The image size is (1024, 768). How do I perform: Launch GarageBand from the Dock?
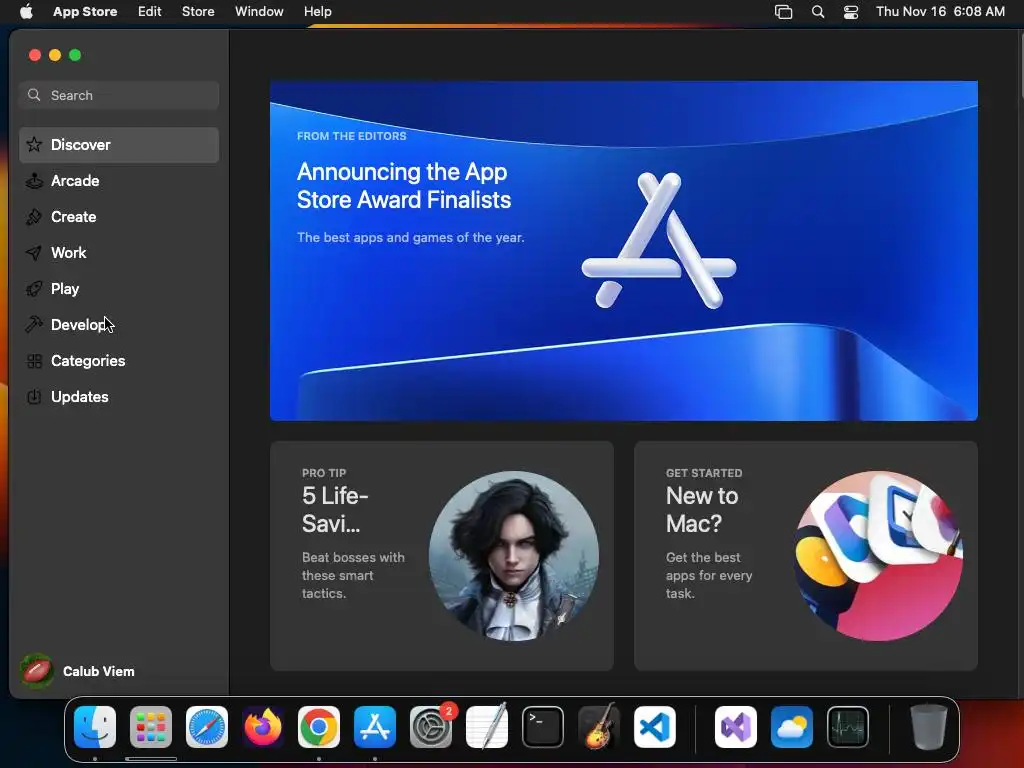point(599,727)
